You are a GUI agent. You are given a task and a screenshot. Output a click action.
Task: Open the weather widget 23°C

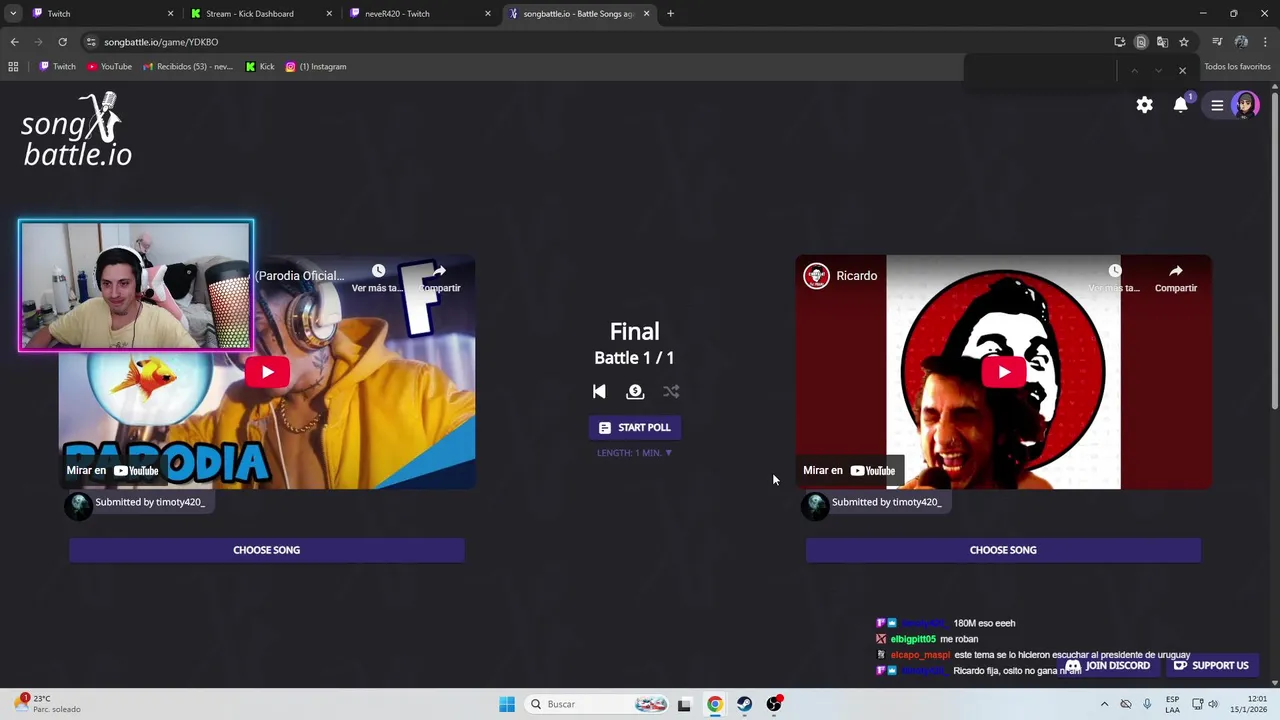(x=48, y=704)
